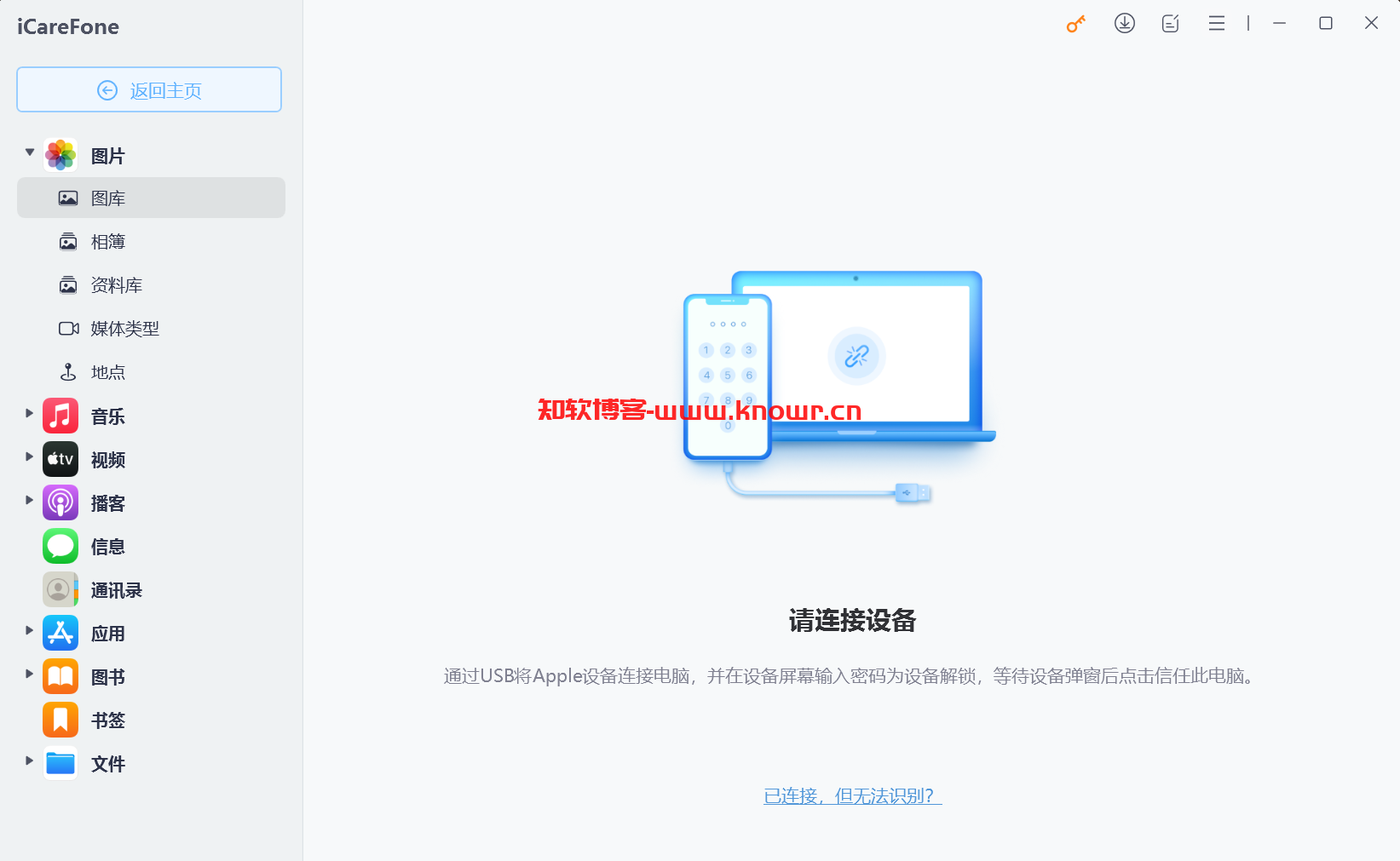Click the orange key register icon
Viewport: 1400px width, 861px height.
tap(1076, 24)
